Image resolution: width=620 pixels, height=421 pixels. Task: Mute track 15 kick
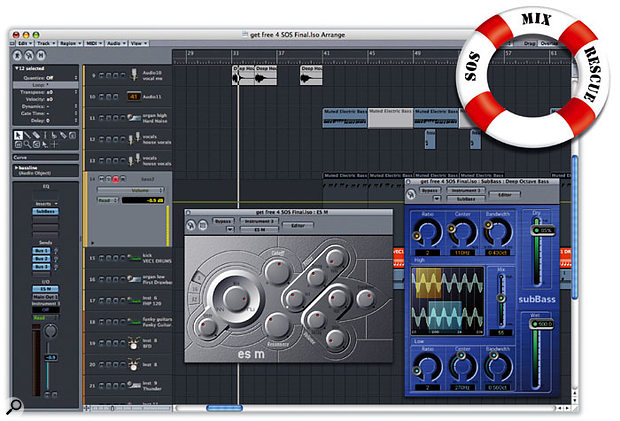(101, 258)
